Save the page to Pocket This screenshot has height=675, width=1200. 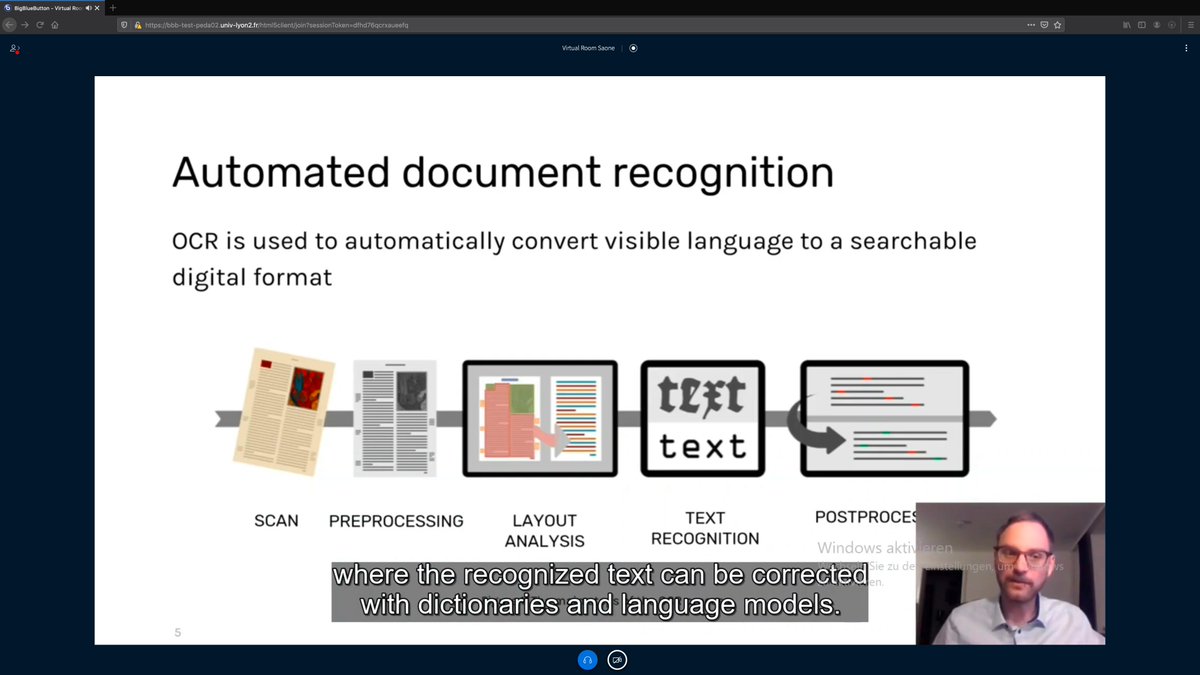click(1044, 24)
